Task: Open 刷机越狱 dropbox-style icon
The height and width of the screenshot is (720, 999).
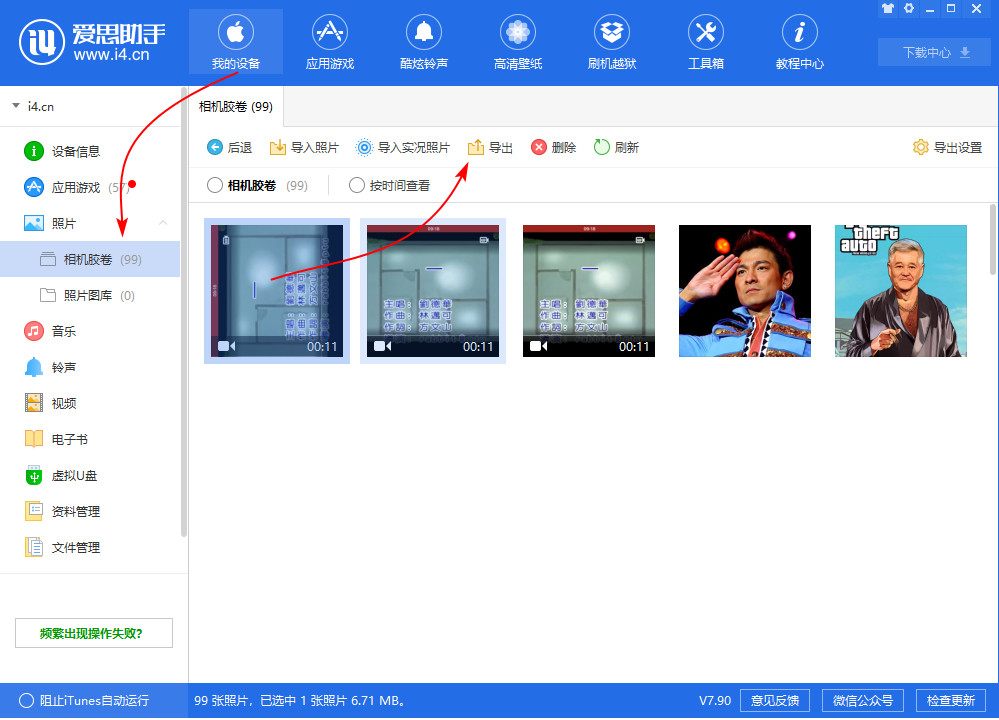Action: click(x=611, y=33)
